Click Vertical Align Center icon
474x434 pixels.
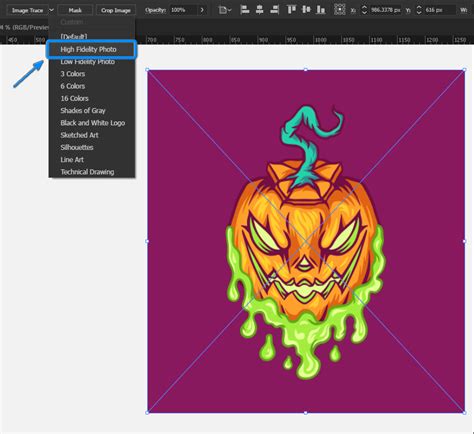coord(306,10)
